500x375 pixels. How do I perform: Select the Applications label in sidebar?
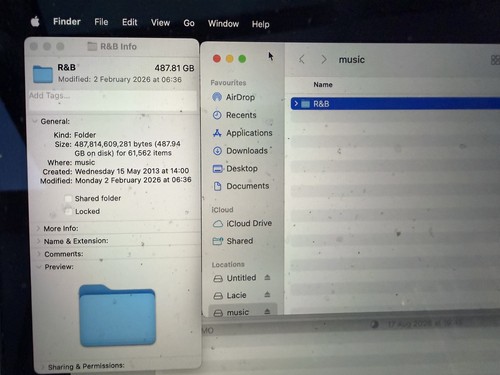click(x=249, y=133)
